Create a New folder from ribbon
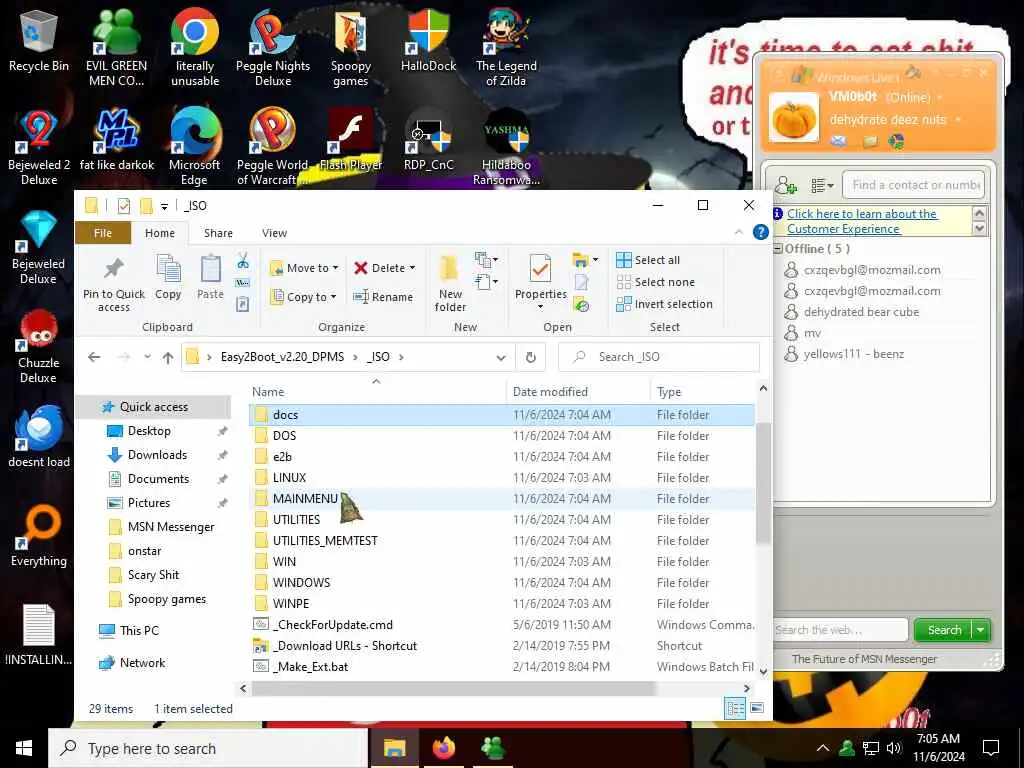 [x=450, y=285]
